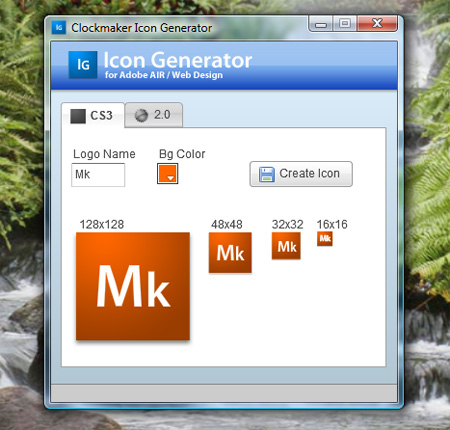
Task: Click the IG logo in the header
Action: pyautogui.click(x=83, y=65)
